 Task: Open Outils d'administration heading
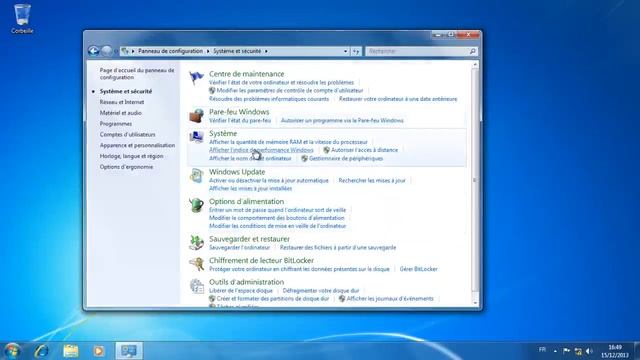pos(247,282)
